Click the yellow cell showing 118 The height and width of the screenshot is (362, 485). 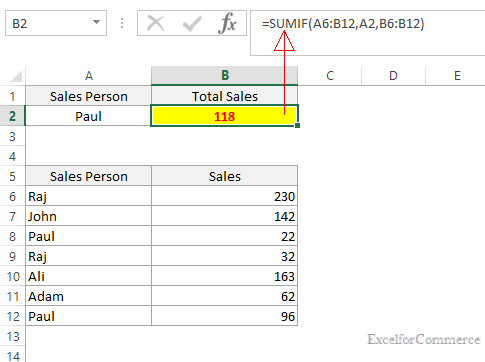224,116
